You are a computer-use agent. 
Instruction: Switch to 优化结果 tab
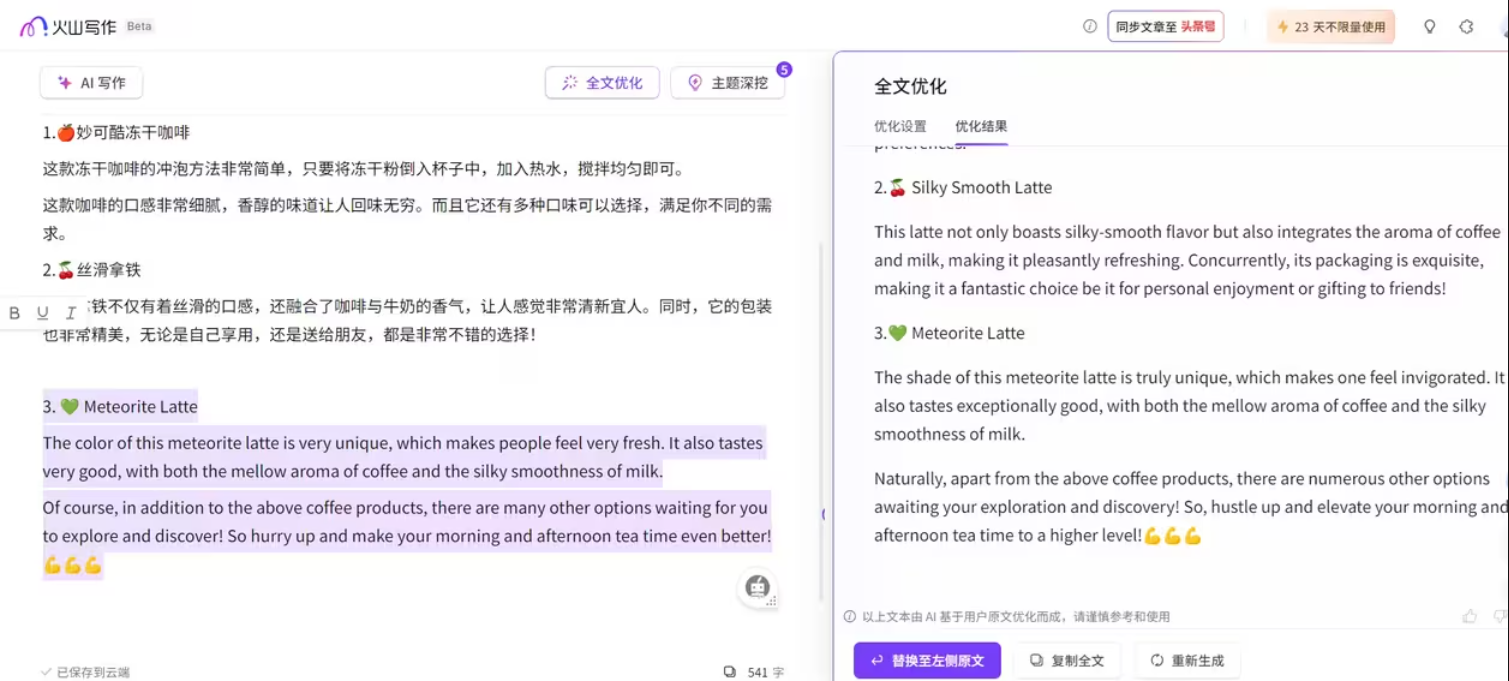coord(981,126)
